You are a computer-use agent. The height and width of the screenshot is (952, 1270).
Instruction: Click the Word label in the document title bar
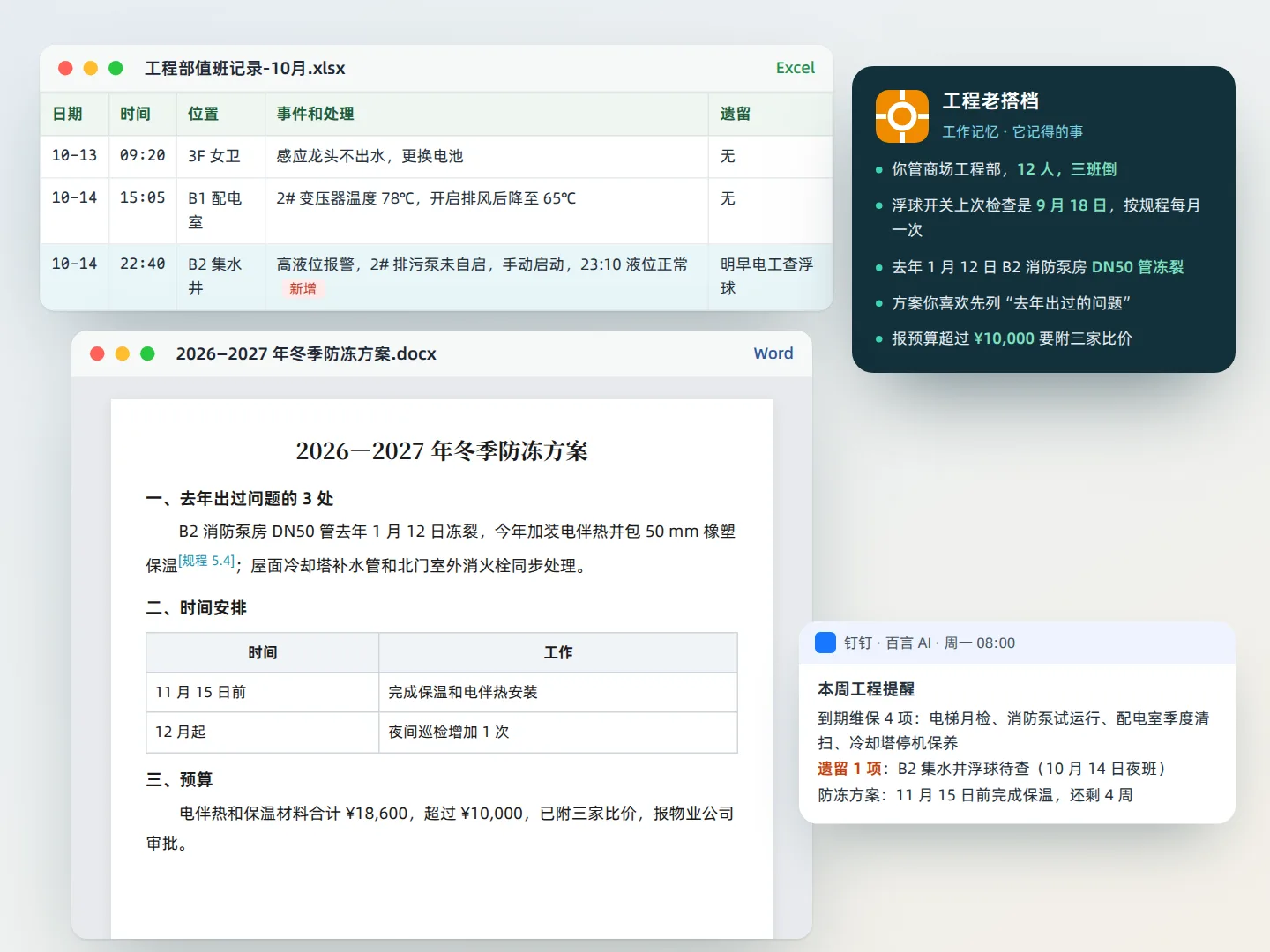(773, 353)
